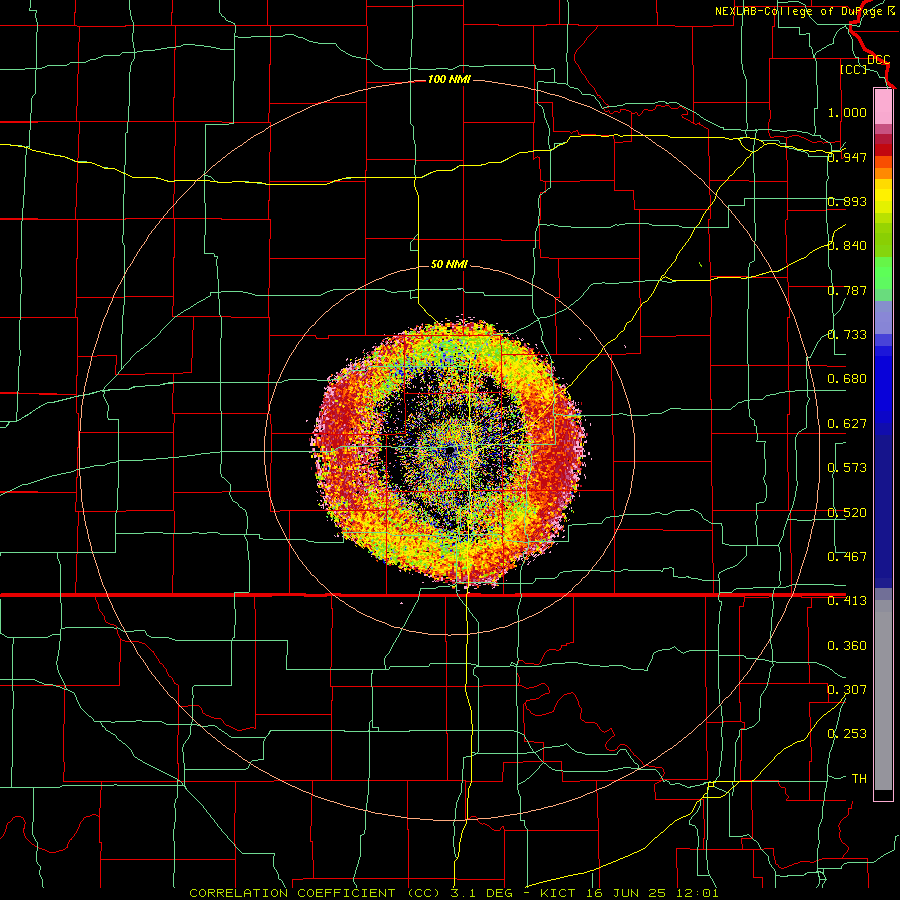Click the 0.573 value on the color scale
Viewport: 900px width, 900px height.
tap(847, 468)
